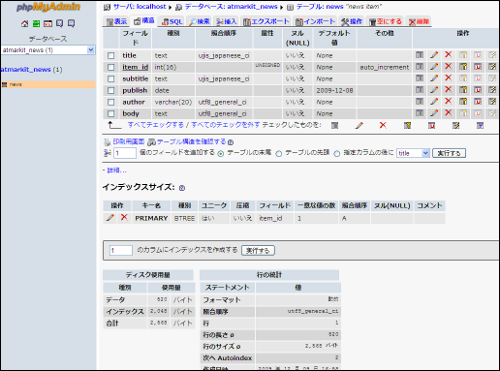Click the red X for checked fields
500x371 pixels.
tap(383, 125)
